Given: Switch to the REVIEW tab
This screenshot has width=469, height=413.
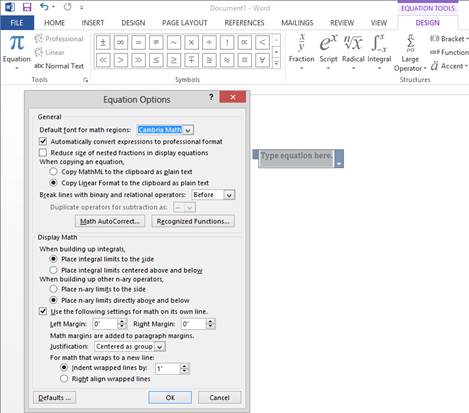Looking at the screenshot, I should click(342, 23).
